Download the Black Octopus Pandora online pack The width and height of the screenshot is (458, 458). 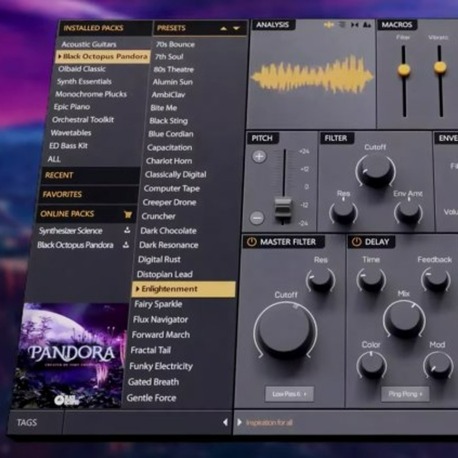pyautogui.click(x=126, y=245)
